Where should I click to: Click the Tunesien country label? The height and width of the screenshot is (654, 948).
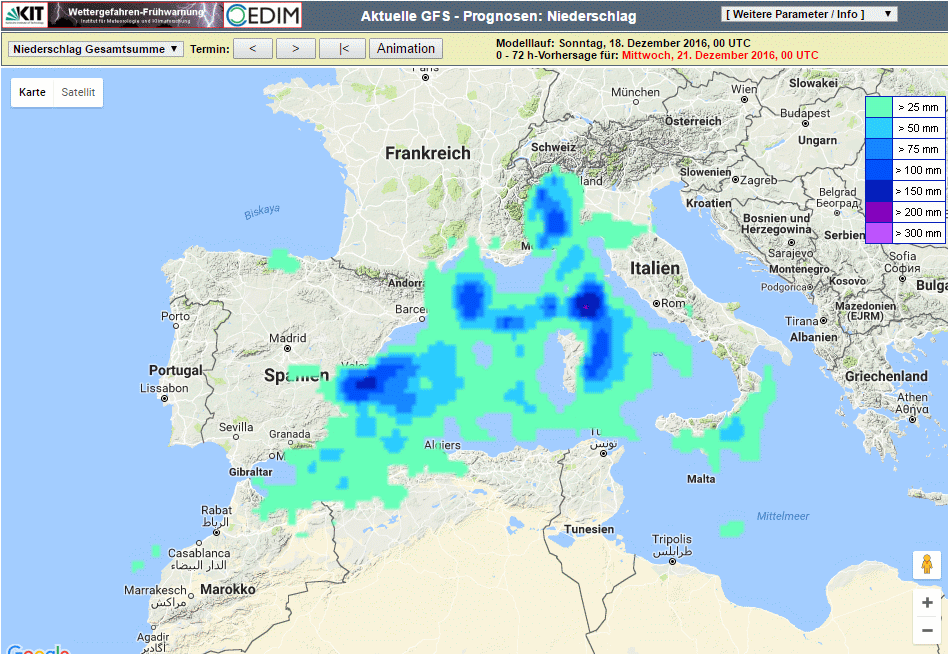point(589,529)
